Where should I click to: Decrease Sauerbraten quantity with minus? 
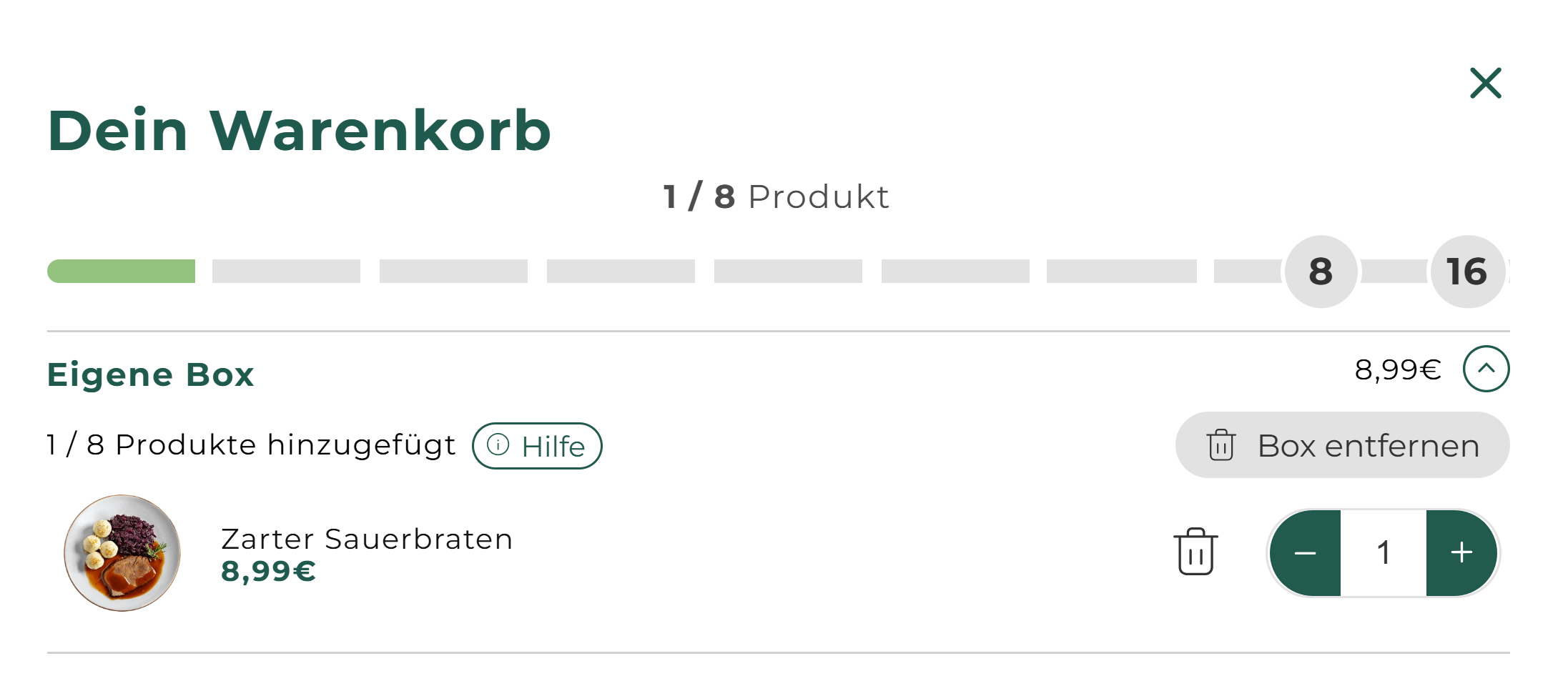(1306, 552)
